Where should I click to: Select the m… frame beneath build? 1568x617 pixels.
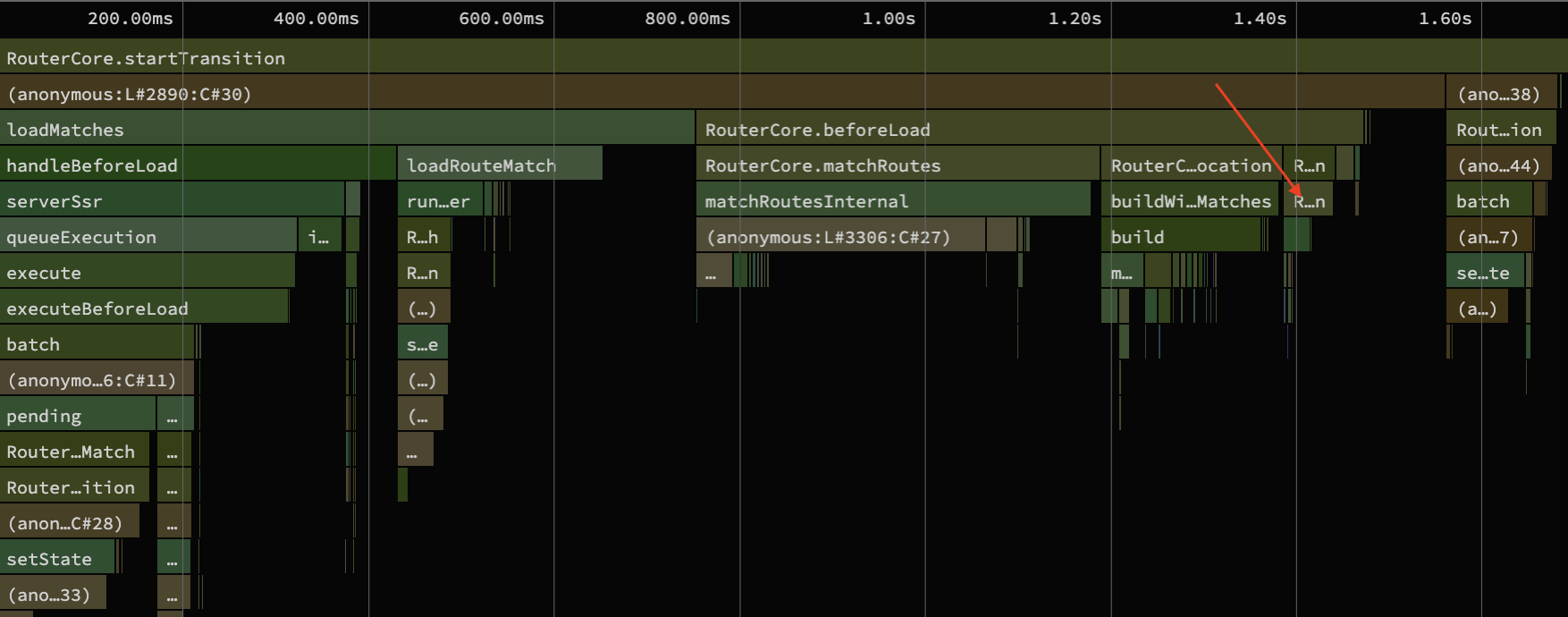(1123, 273)
